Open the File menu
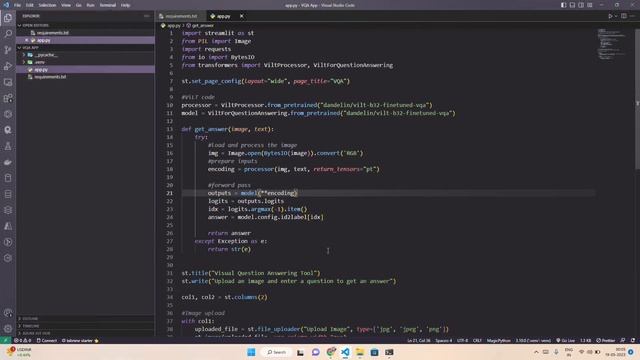The height and width of the screenshot is (360, 640). click(x=17, y=5)
